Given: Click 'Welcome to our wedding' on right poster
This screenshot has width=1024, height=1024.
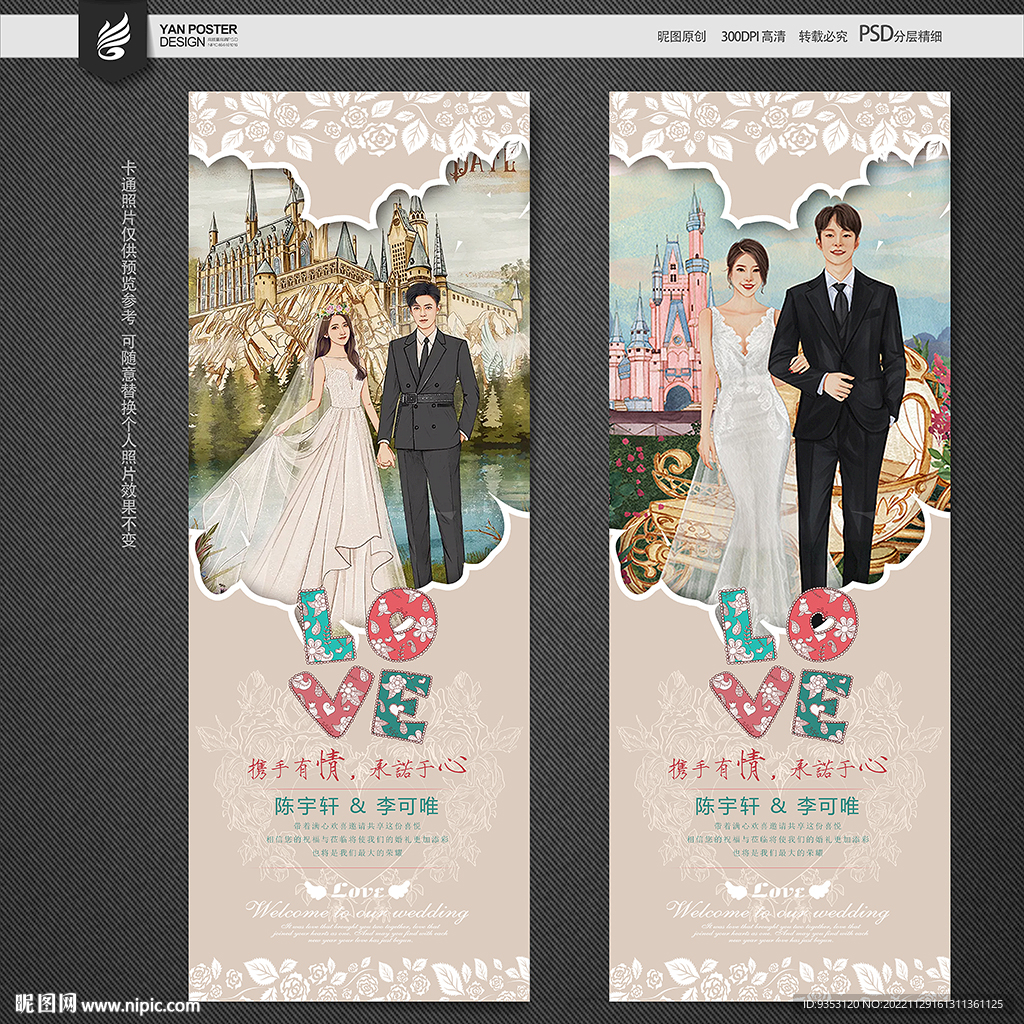Looking at the screenshot, I should pyautogui.click(x=778, y=910).
